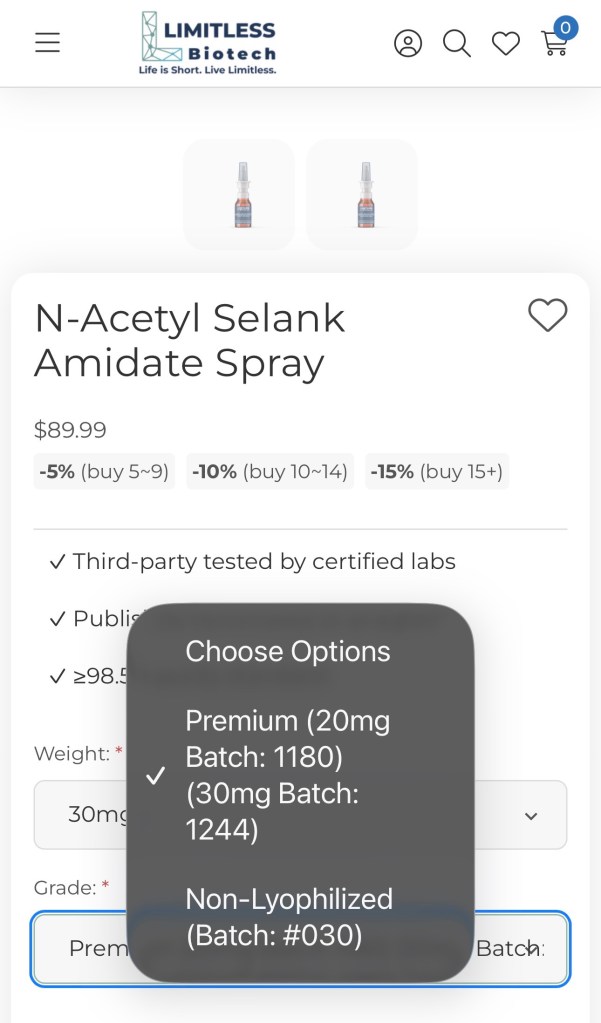Add product to wishlist with heart icon
The image size is (601, 1023).
(547, 315)
